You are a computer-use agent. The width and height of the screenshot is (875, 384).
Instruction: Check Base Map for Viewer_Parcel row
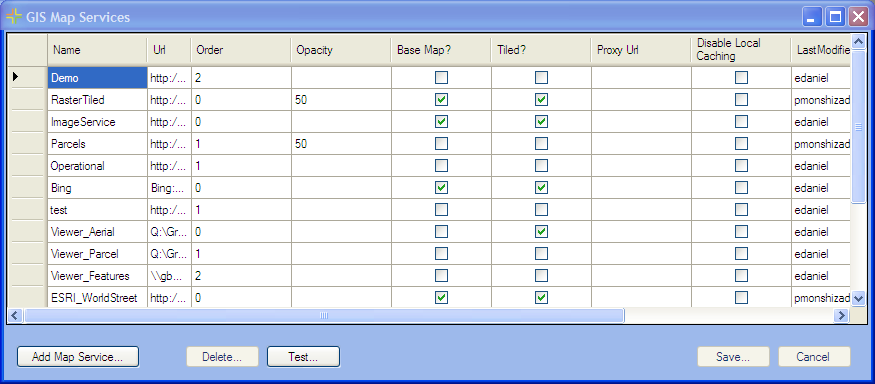441,254
